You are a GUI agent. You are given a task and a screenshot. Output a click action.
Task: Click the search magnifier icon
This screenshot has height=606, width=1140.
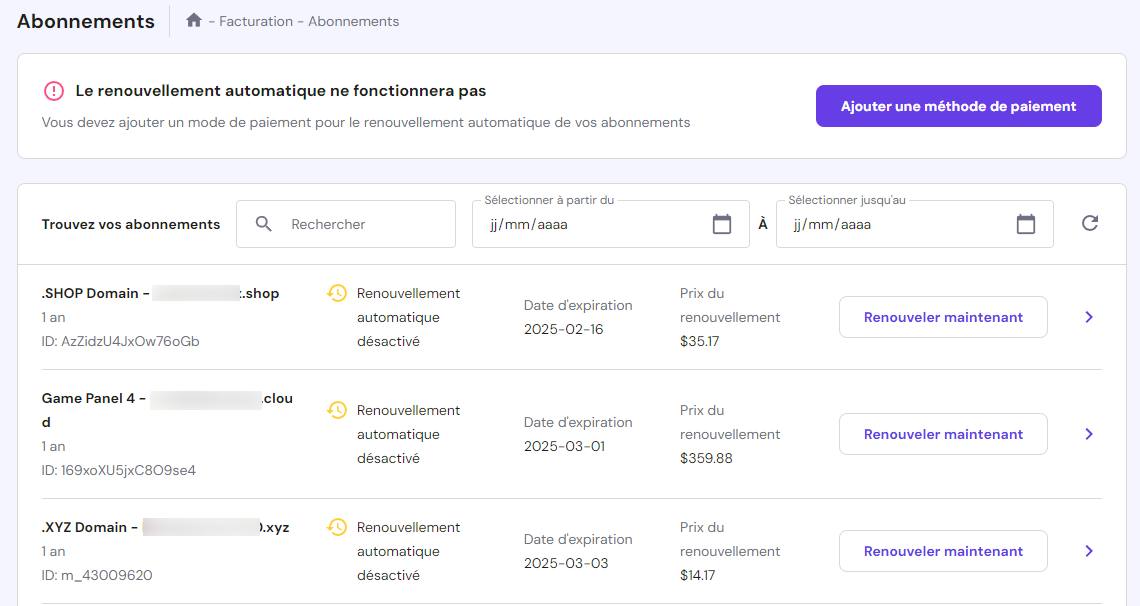[x=263, y=224]
